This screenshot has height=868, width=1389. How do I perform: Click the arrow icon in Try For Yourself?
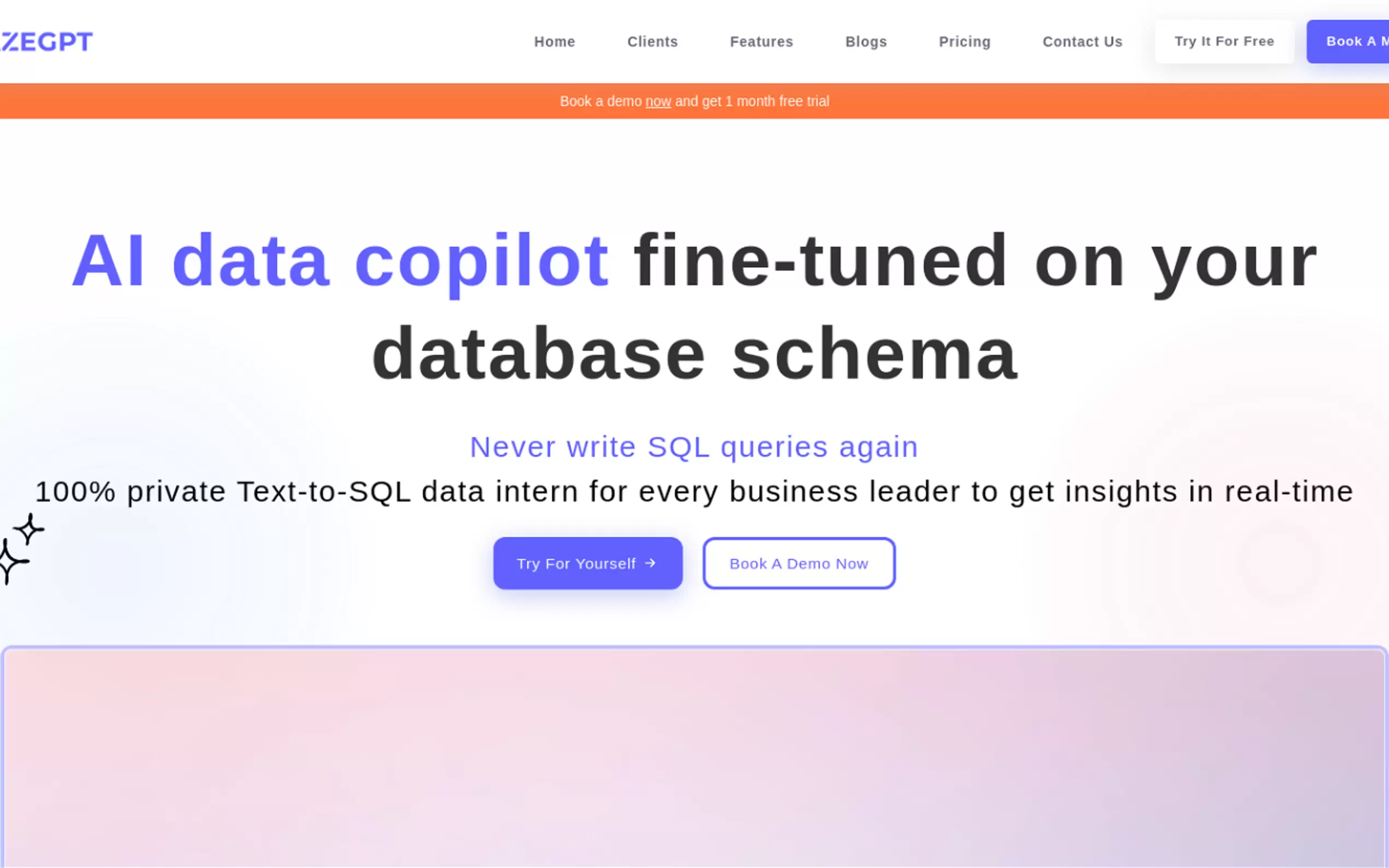coord(650,563)
